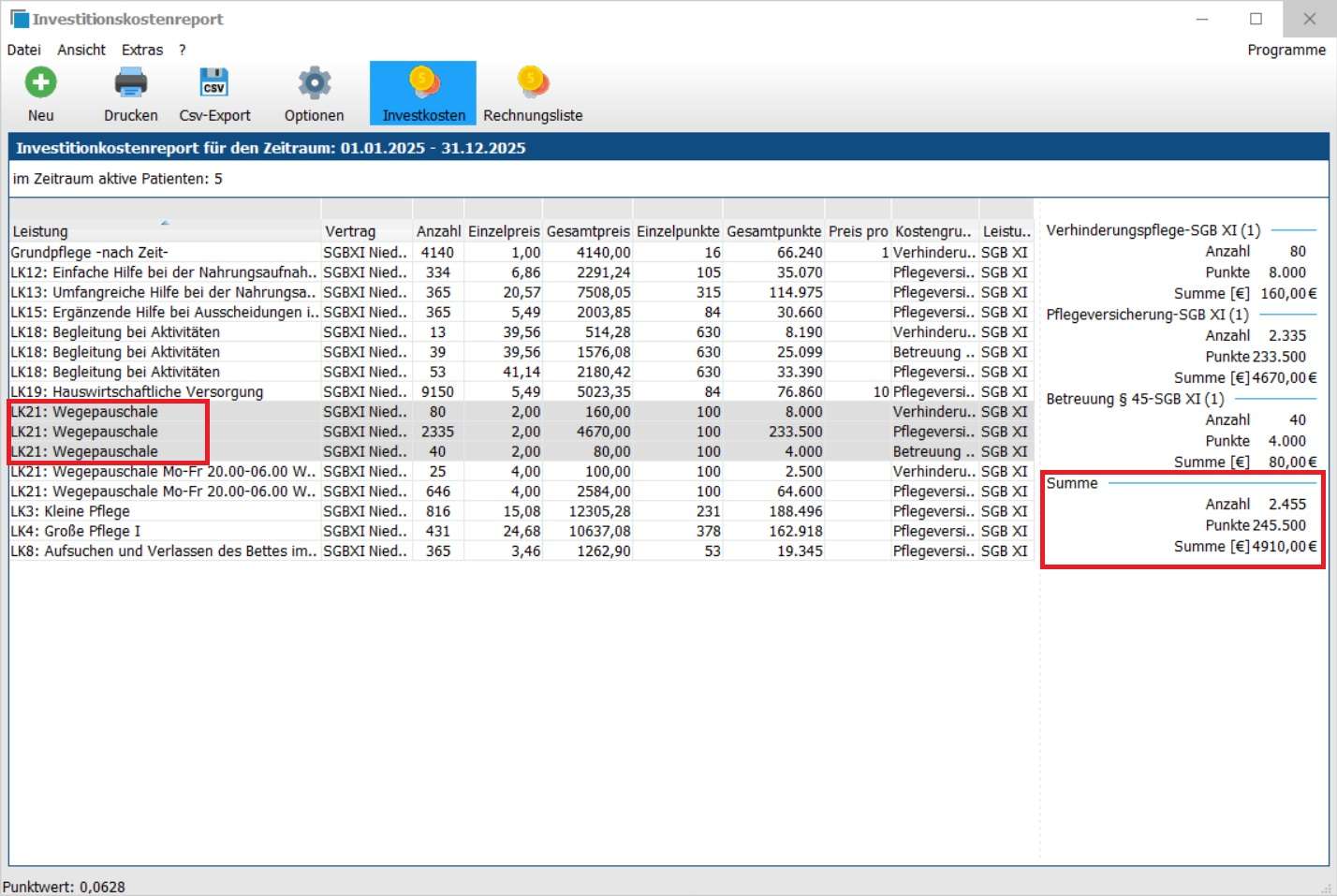Export data with the Csv-Export icon
Screen dimensions: 1337x896
pos(214,83)
